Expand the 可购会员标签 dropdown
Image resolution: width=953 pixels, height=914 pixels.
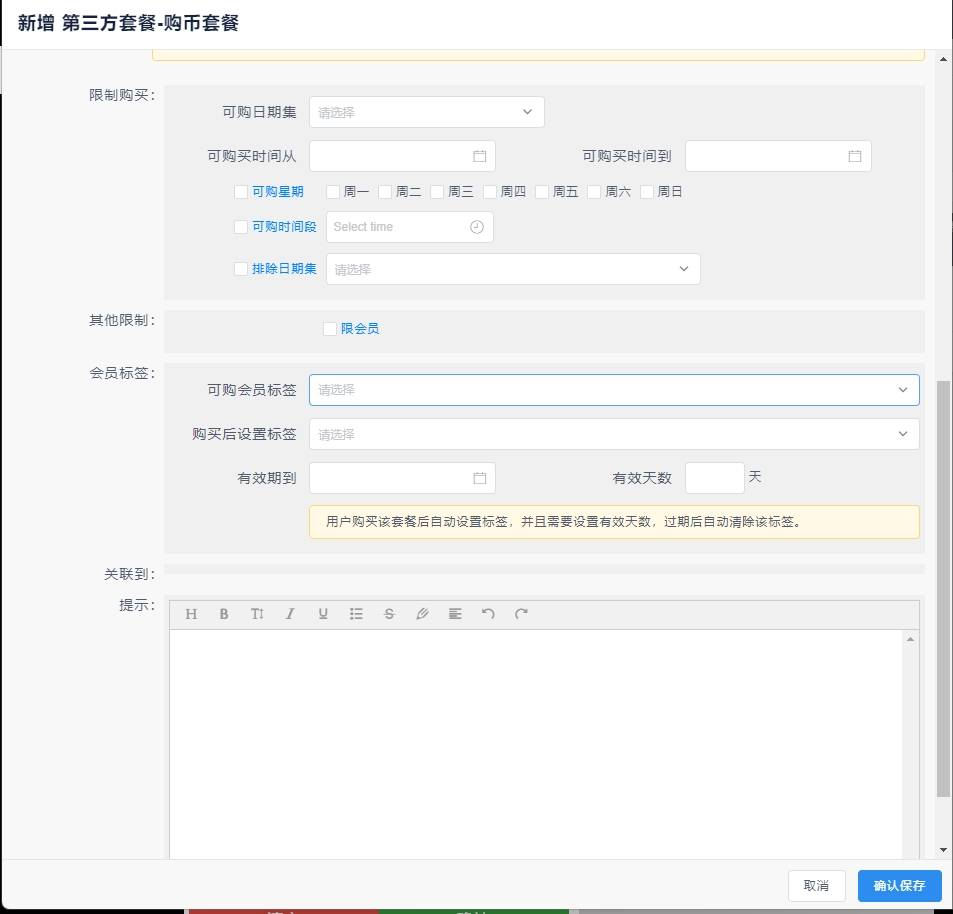pyautogui.click(x=614, y=390)
